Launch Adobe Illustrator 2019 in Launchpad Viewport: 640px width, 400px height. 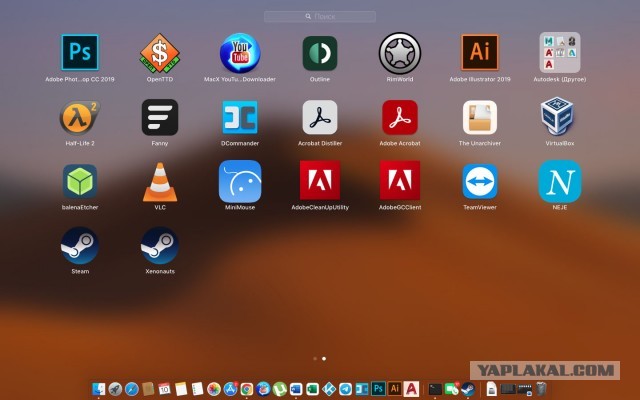pos(480,52)
